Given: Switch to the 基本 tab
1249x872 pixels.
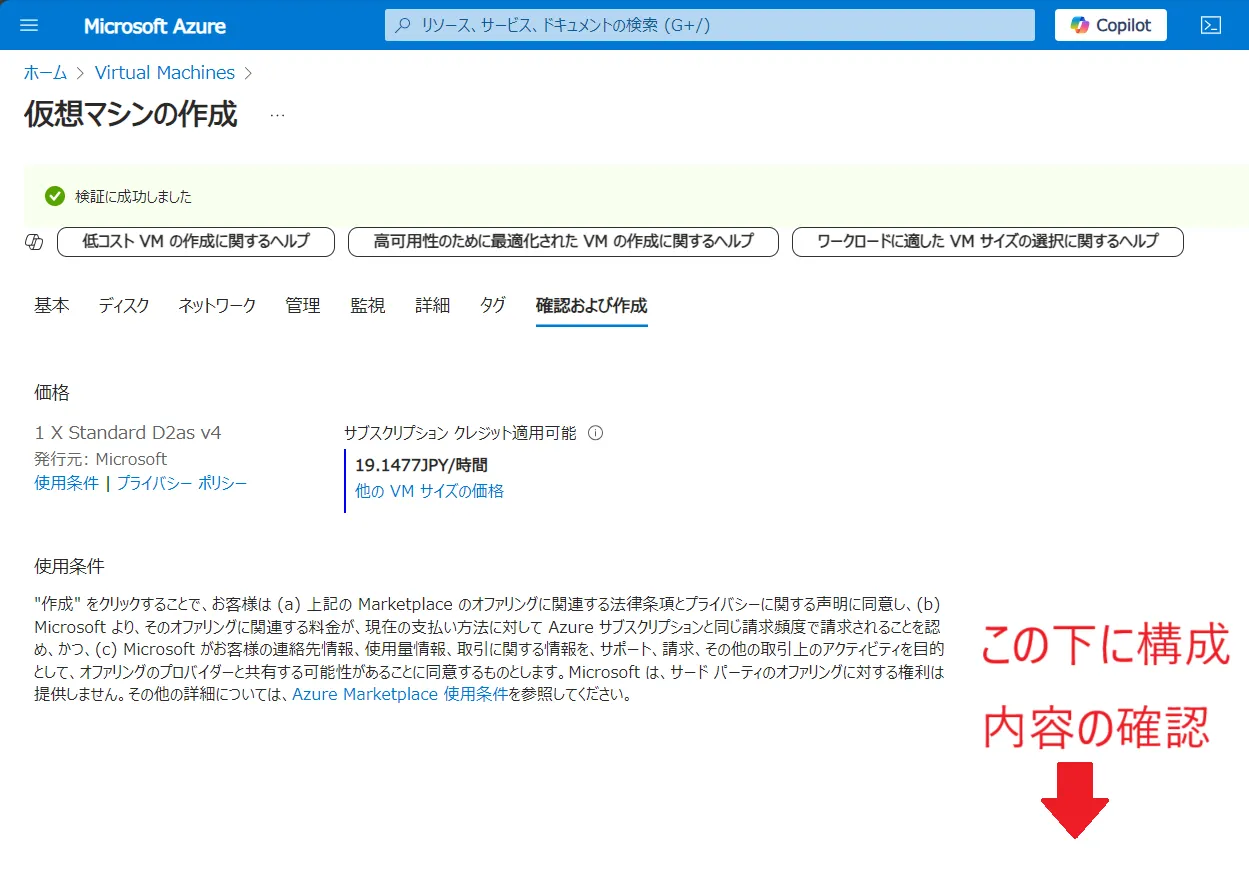Looking at the screenshot, I should pyautogui.click(x=52, y=306).
